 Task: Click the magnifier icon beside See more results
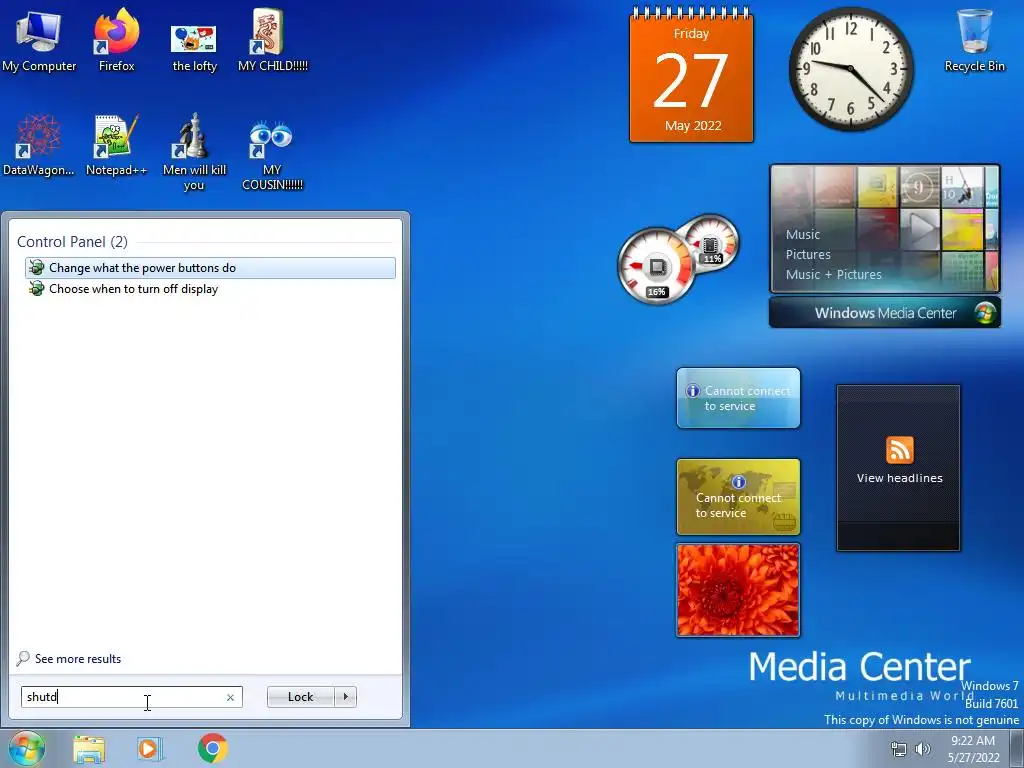23,658
